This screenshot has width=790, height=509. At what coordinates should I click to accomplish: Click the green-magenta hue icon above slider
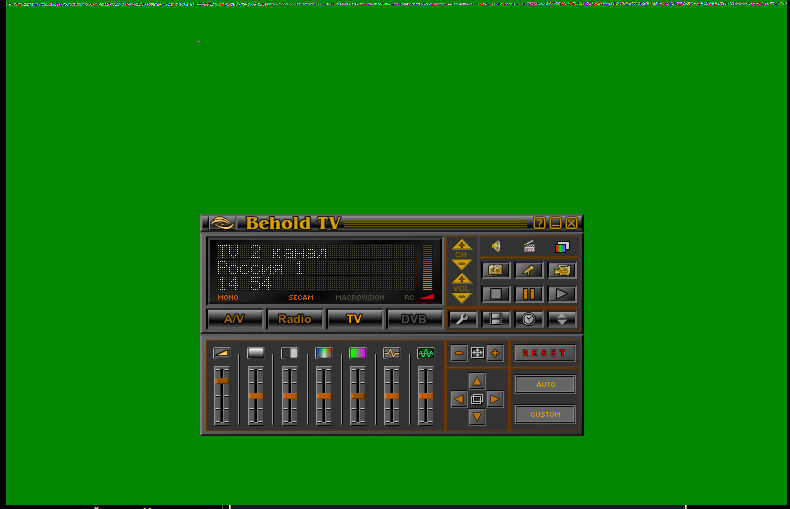358,353
